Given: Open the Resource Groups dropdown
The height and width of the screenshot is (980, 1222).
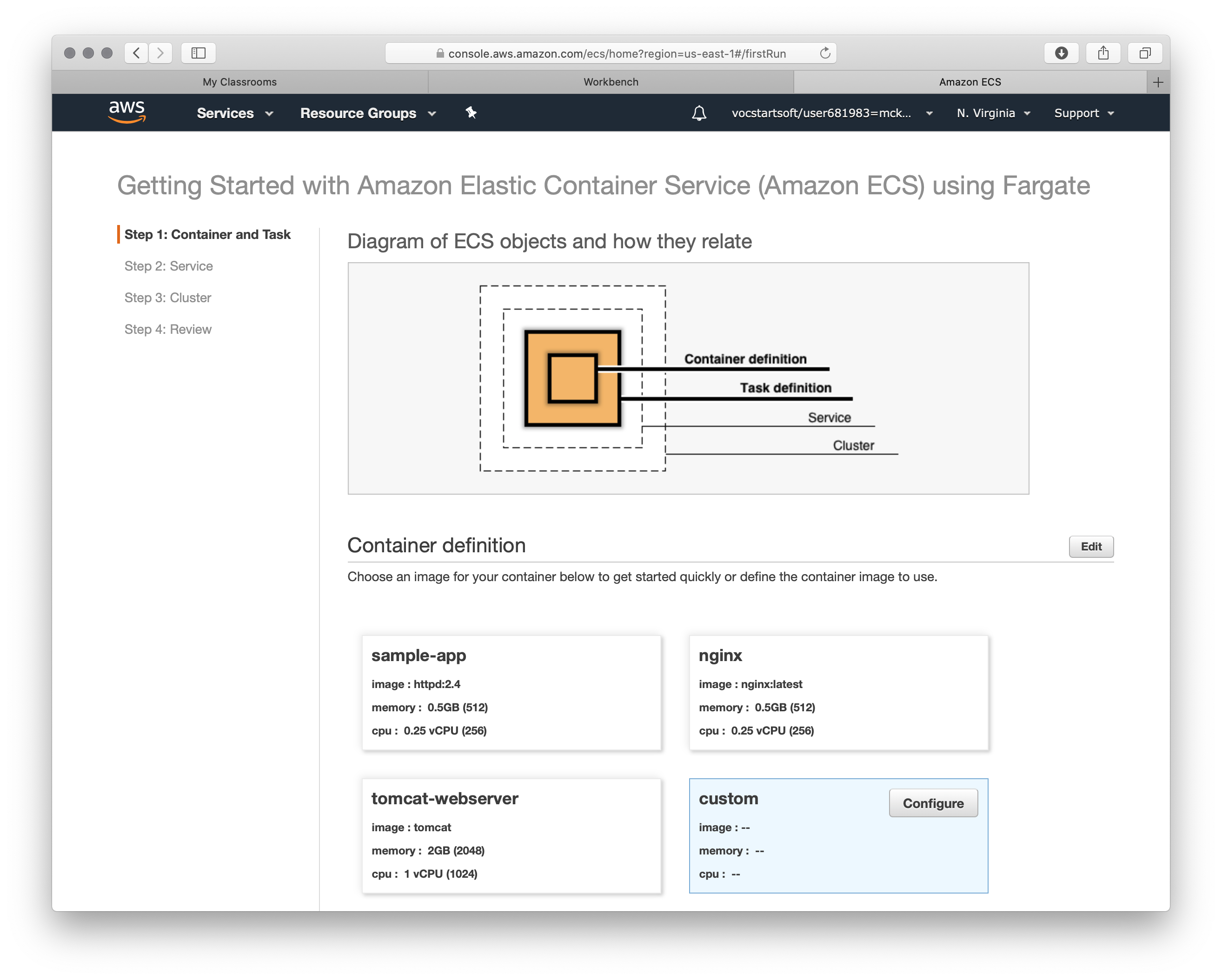Looking at the screenshot, I should (368, 113).
